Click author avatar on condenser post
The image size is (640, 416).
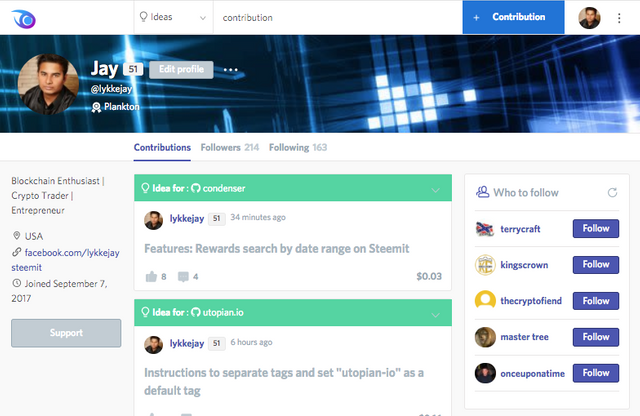tap(153, 220)
